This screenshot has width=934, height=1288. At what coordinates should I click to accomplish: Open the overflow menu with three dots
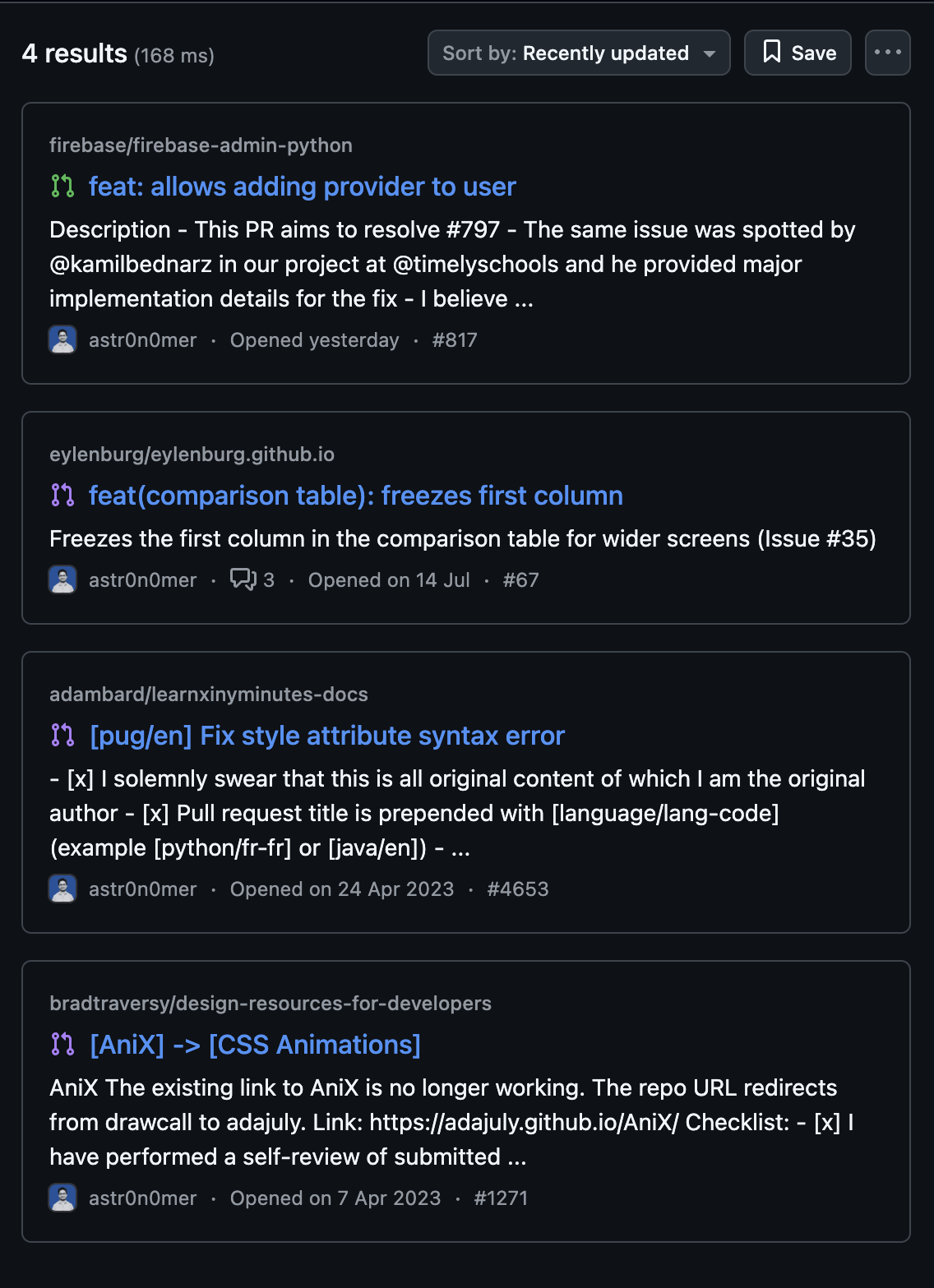tap(887, 52)
